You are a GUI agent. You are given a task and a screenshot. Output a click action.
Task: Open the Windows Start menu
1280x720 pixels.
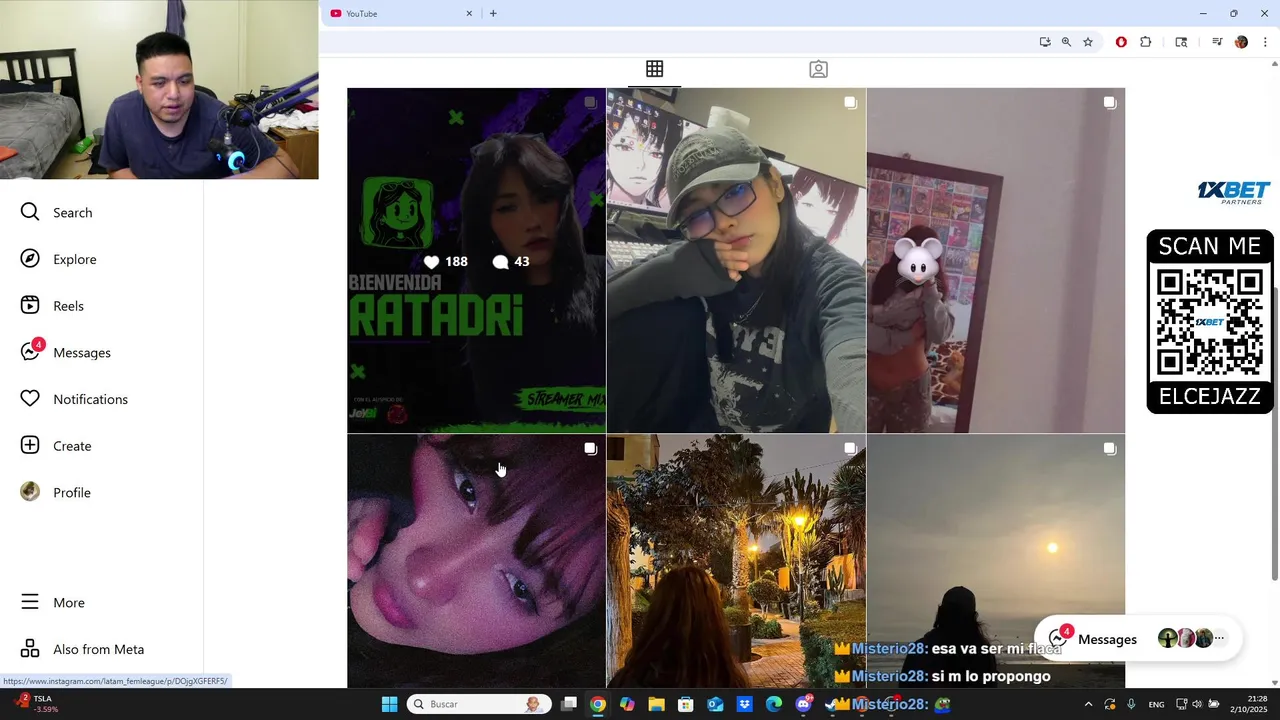[389, 704]
